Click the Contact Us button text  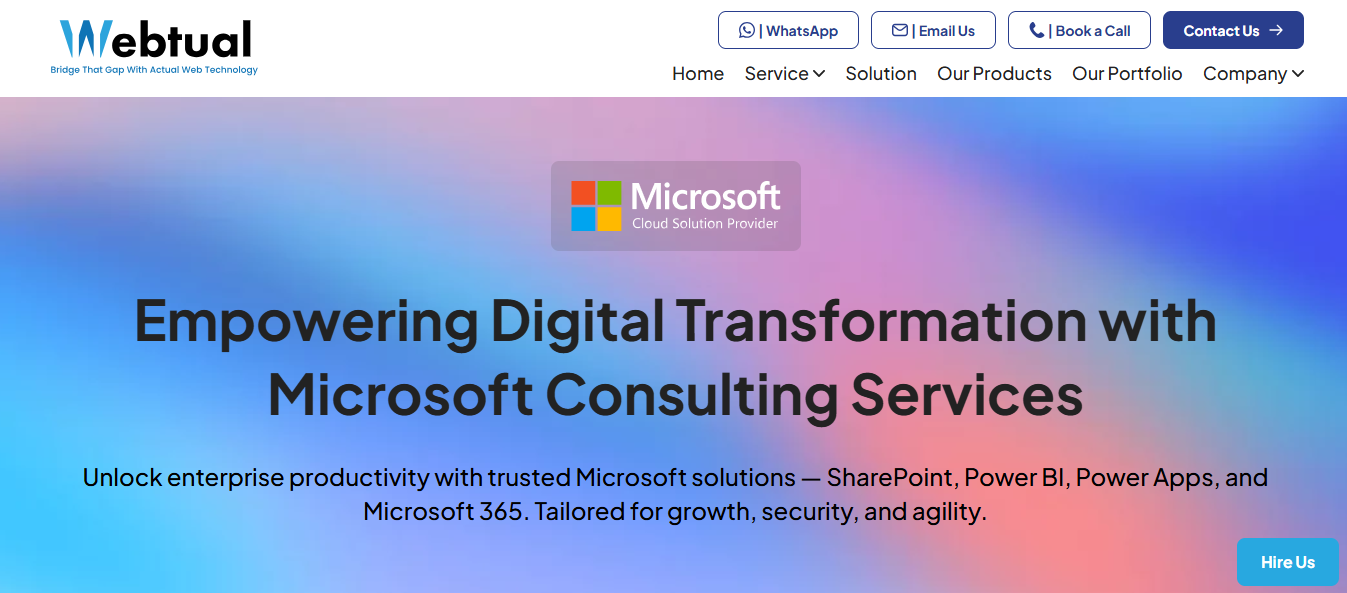(1221, 31)
